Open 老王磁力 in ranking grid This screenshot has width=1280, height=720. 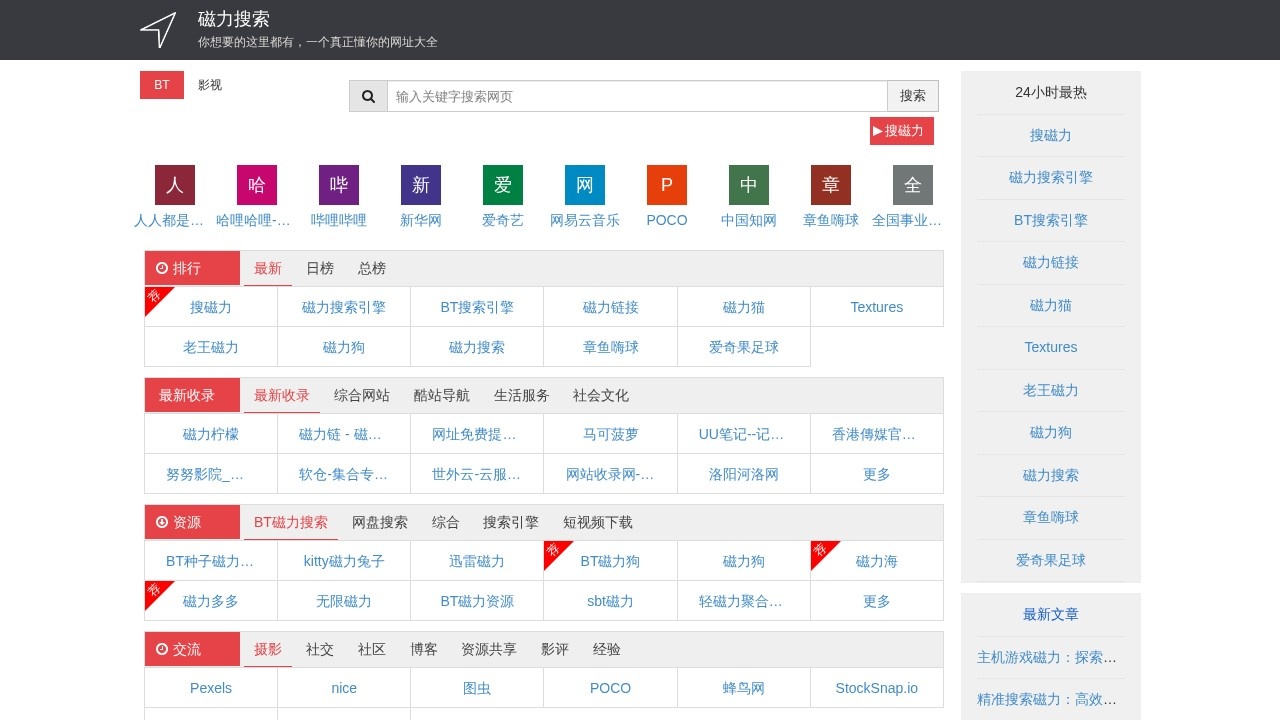click(211, 347)
